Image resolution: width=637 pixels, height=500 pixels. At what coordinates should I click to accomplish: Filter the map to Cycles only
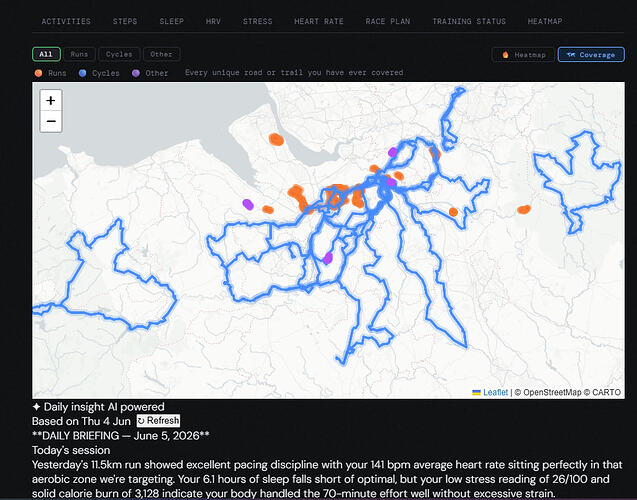(119, 54)
